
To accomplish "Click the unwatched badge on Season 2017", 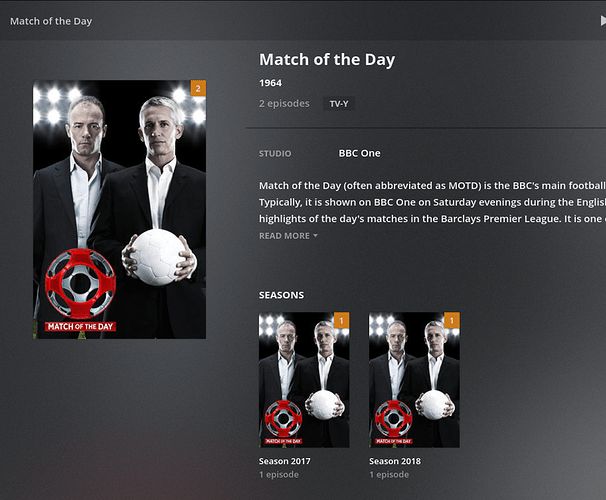I will click(x=342, y=320).
